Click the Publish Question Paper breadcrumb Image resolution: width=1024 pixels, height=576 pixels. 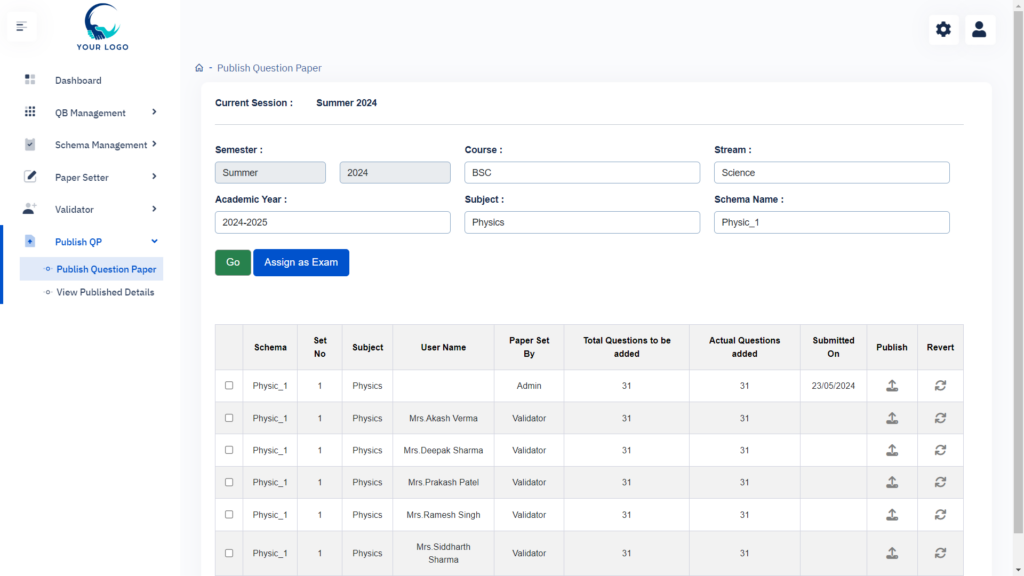pyautogui.click(x=269, y=68)
